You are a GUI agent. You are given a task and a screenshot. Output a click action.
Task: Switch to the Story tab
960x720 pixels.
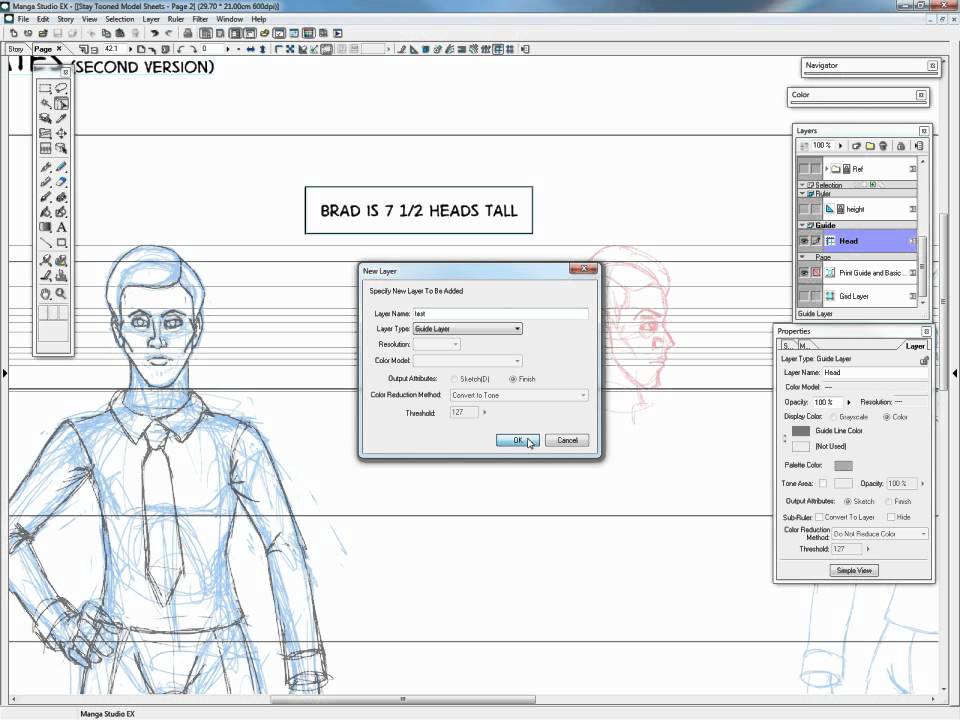(x=16, y=49)
